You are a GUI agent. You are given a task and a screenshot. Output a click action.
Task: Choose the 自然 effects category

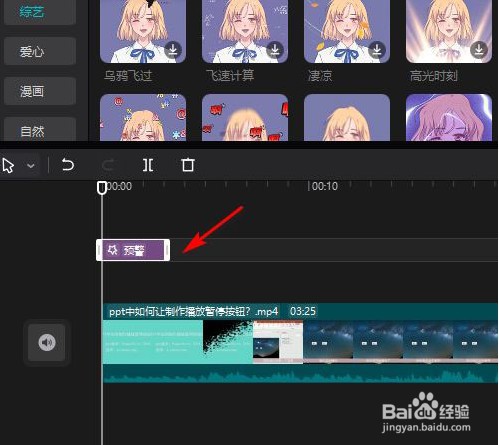tap(40, 130)
